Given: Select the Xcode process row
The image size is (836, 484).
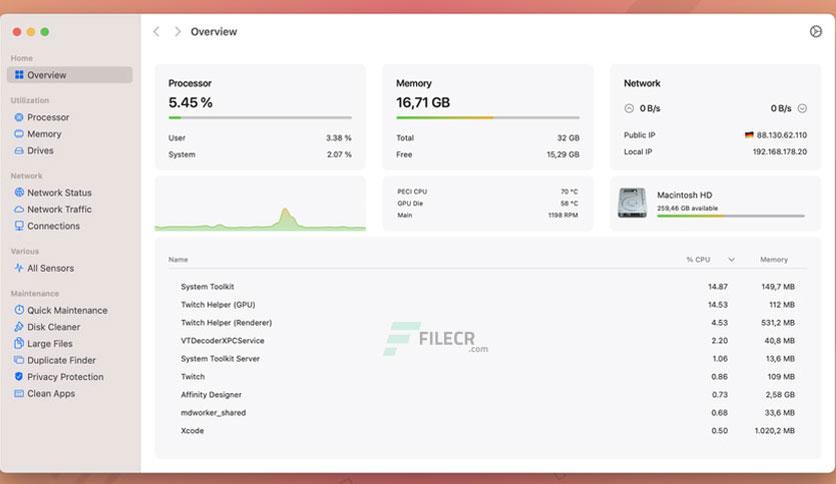Looking at the screenshot, I should (x=487, y=431).
